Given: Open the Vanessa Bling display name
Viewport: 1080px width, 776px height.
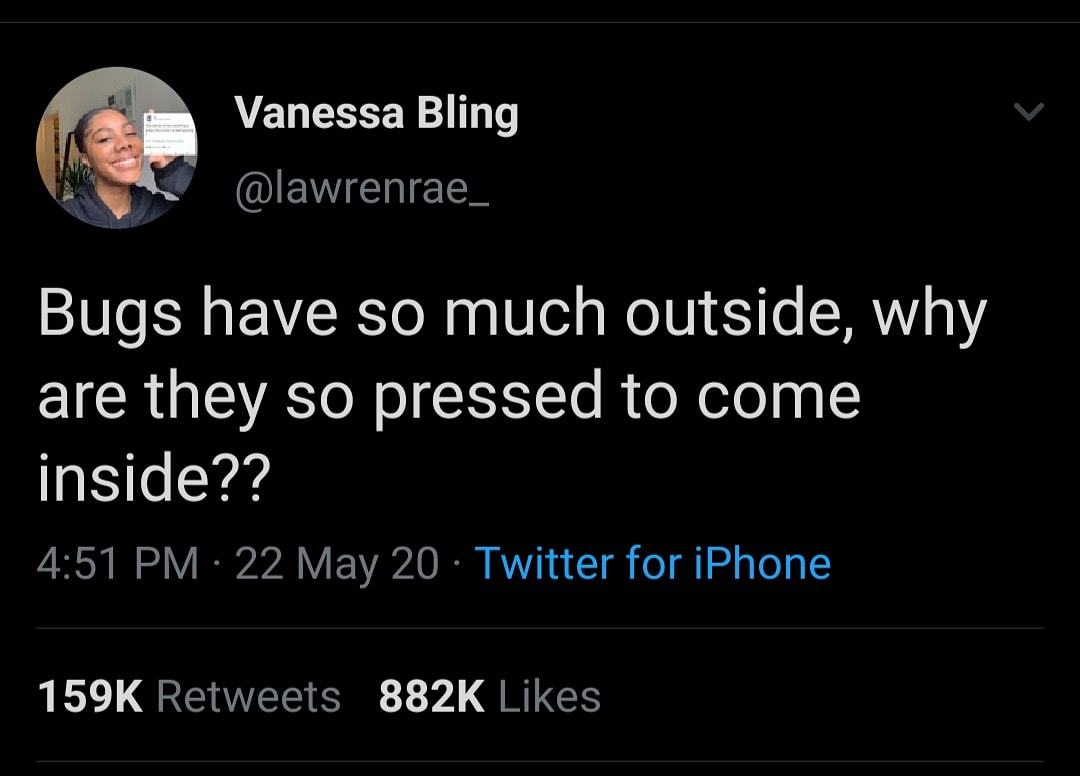Looking at the screenshot, I should [376, 113].
